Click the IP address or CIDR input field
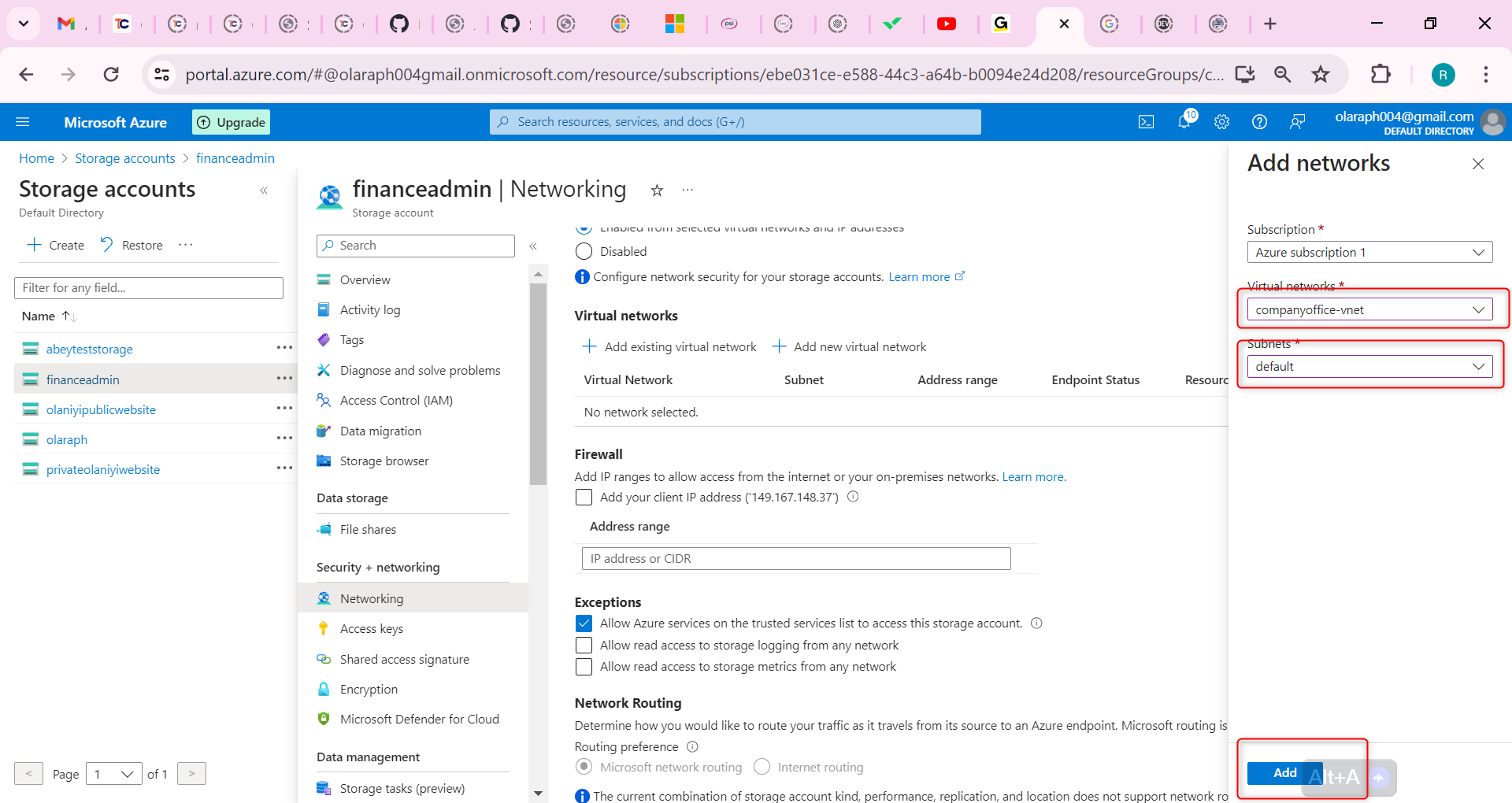The image size is (1512, 803). click(795, 558)
